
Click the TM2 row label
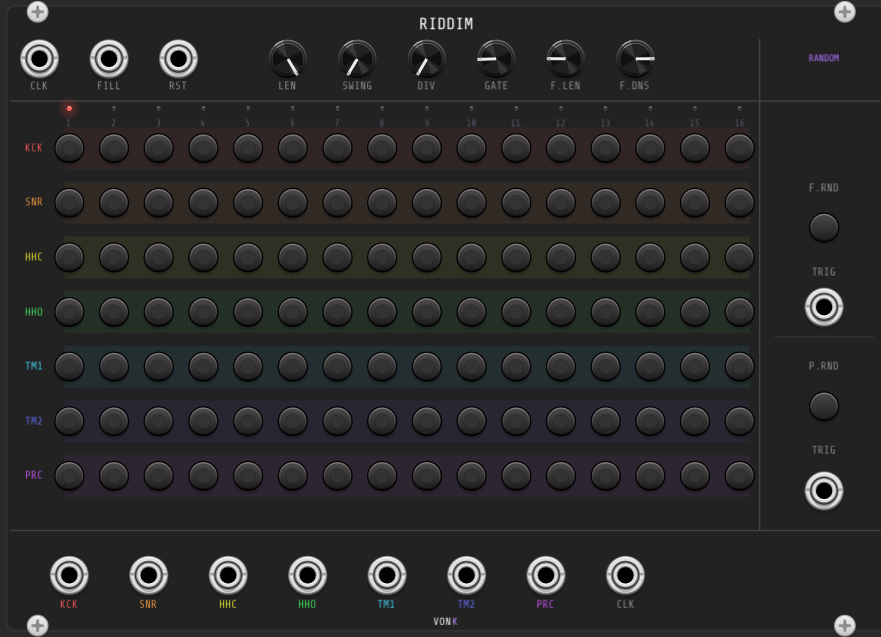click(x=34, y=421)
